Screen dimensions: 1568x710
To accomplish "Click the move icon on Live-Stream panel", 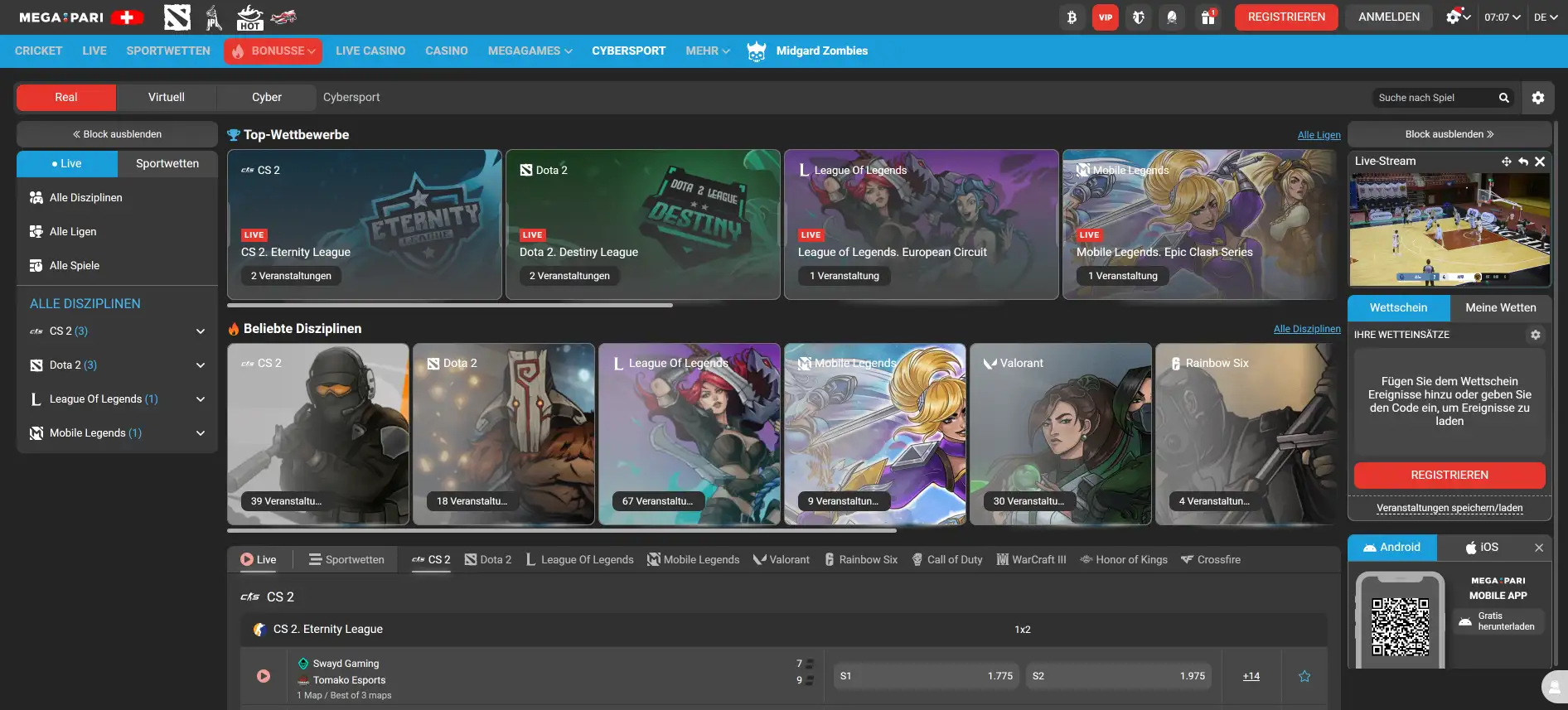I will click(1506, 162).
